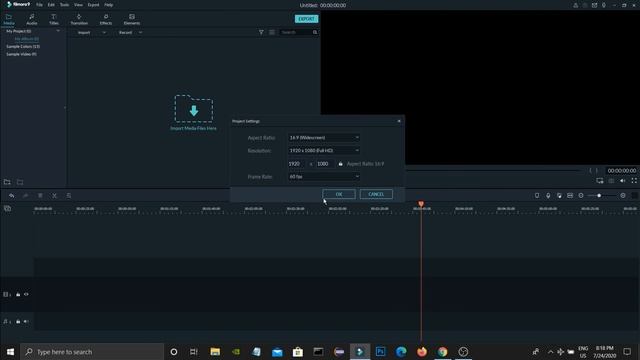Image resolution: width=640 pixels, height=360 pixels.
Task: Click the Windows Start button
Action: tap(10, 351)
